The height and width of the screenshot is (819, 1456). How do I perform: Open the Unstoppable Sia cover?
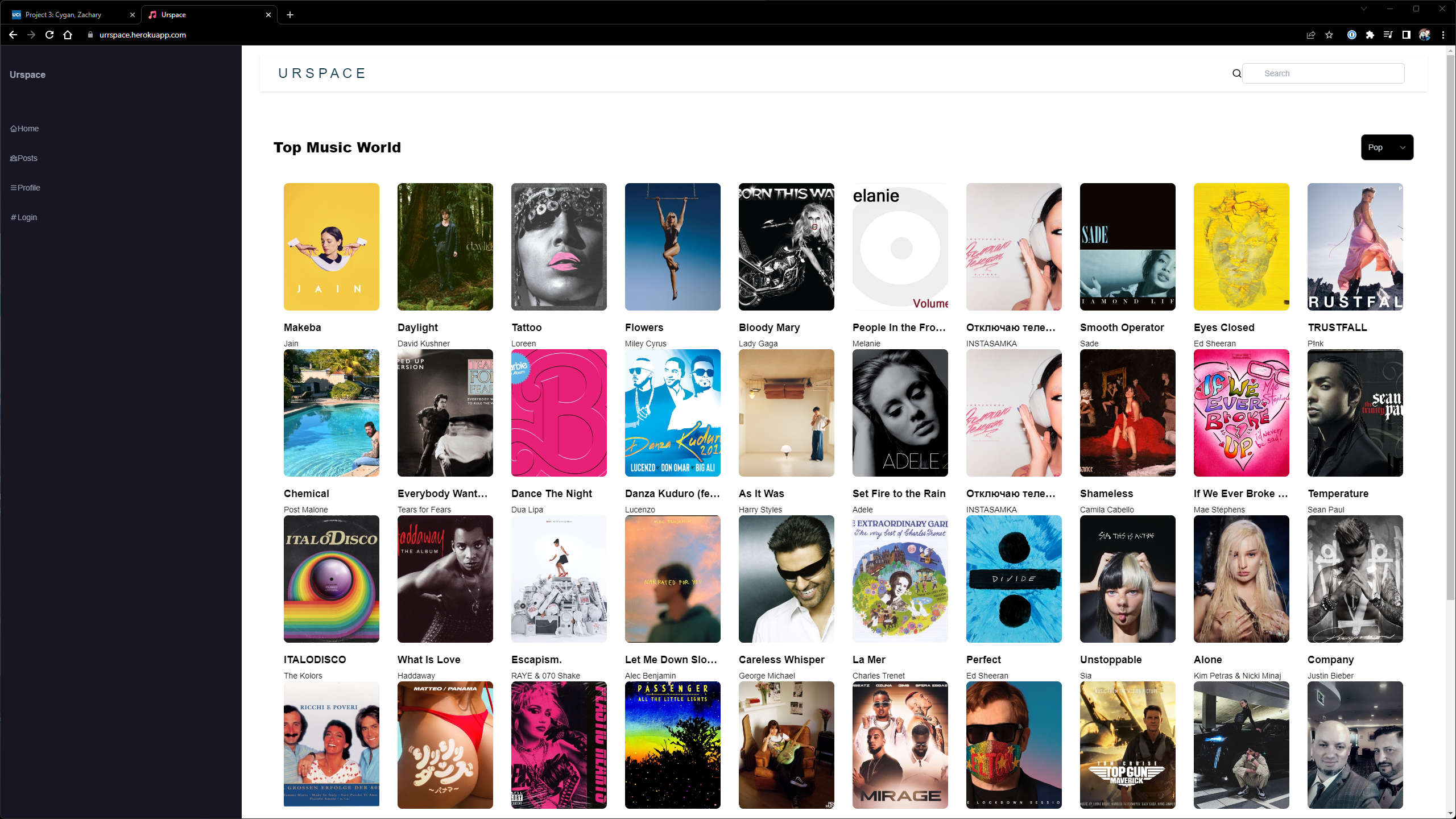click(x=1128, y=579)
